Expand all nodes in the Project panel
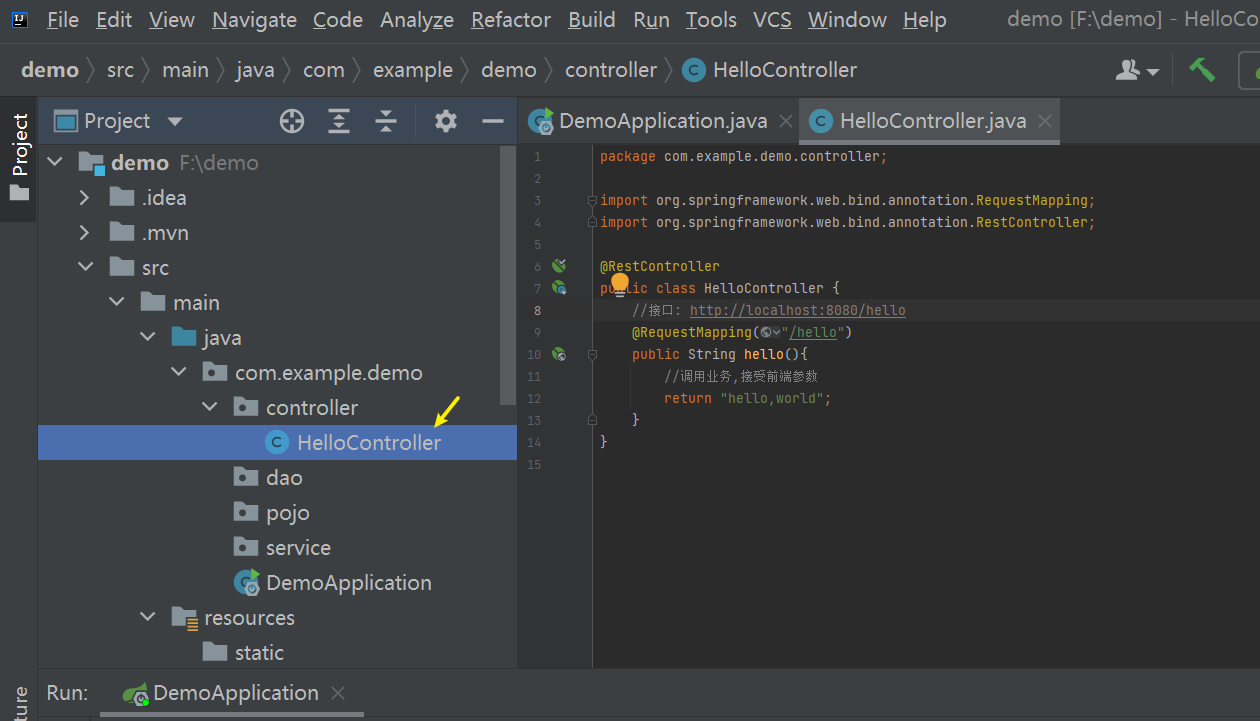The height and width of the screenshot is (721, 1260). pos(339,121)
